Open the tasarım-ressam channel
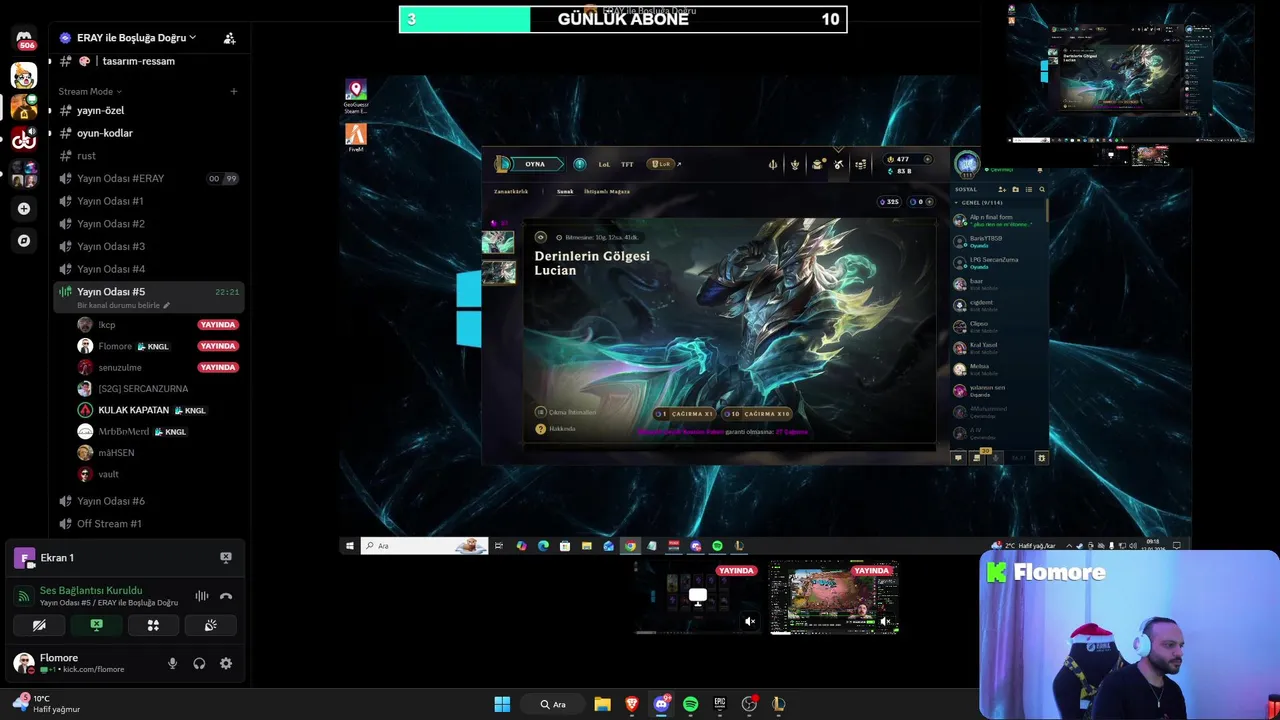The image size is (1280, 720). 147,61
